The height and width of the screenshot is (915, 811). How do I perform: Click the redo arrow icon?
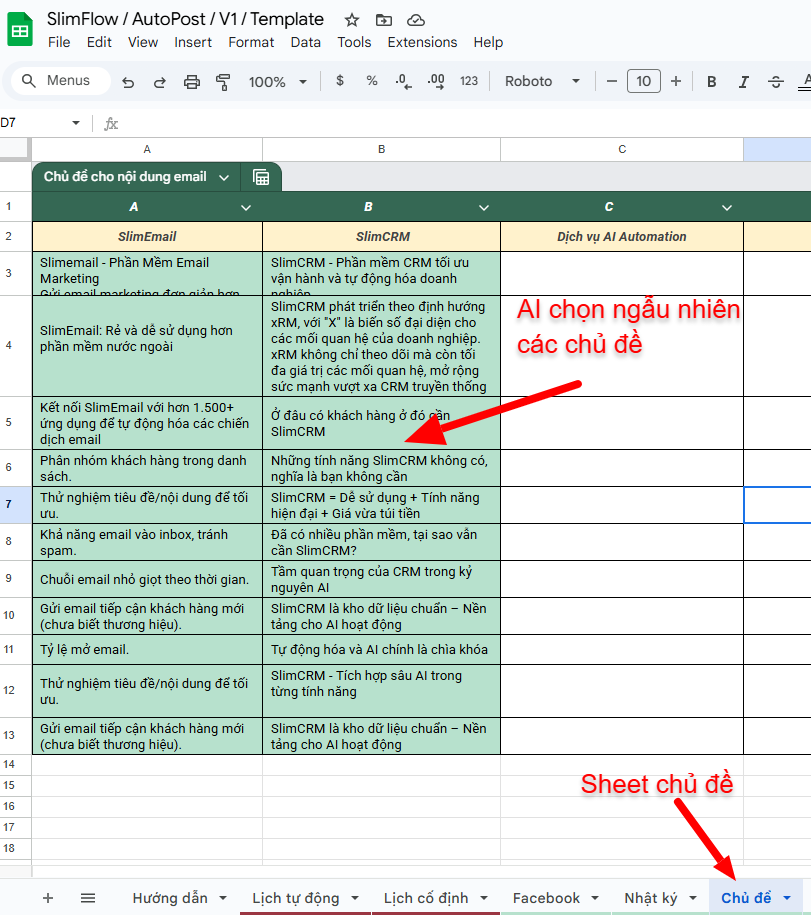click(160, 82)
